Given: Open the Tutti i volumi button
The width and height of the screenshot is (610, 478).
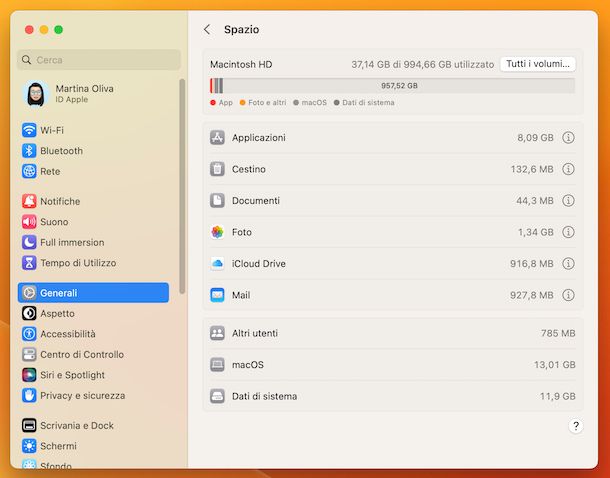Looking at the screenshot, I should (538, 64).
